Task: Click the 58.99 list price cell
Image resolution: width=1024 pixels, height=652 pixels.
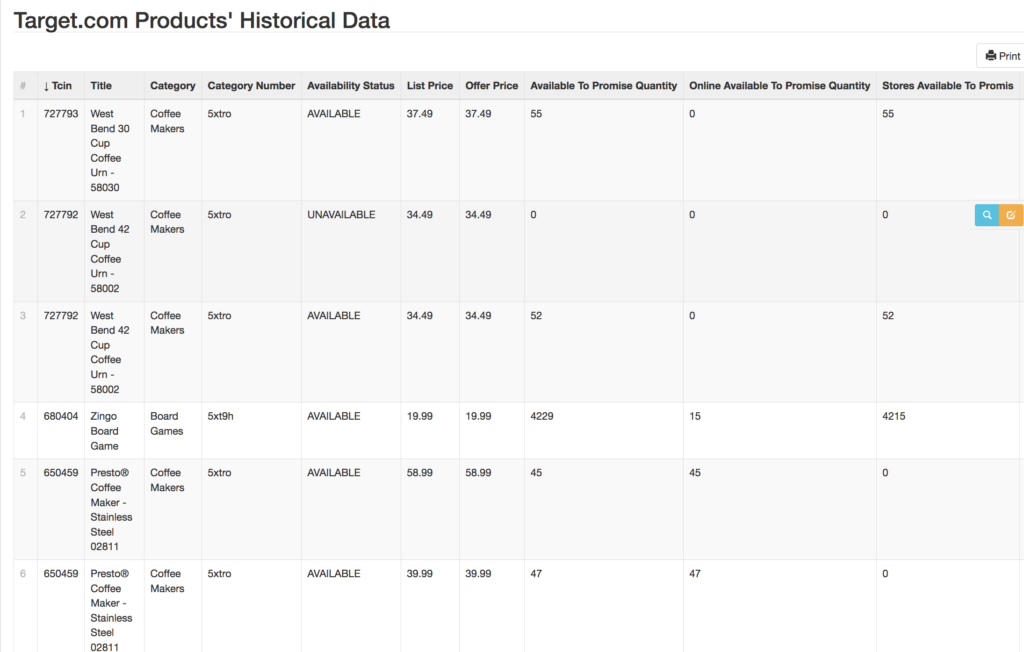Action: pyautogui.click(x=419, y=473)
